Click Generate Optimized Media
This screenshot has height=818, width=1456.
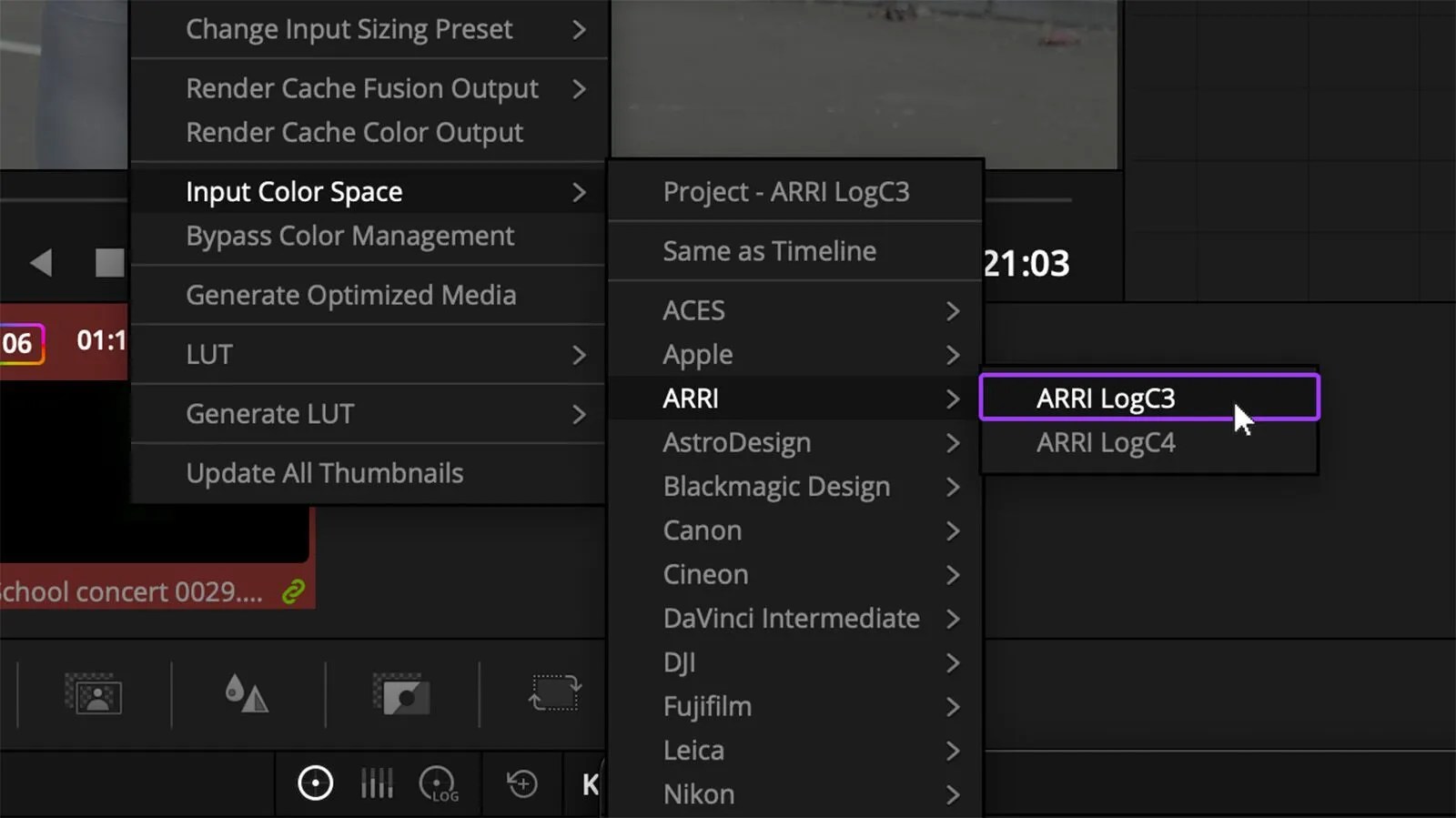pyautogui.click(x=369, y=295)
